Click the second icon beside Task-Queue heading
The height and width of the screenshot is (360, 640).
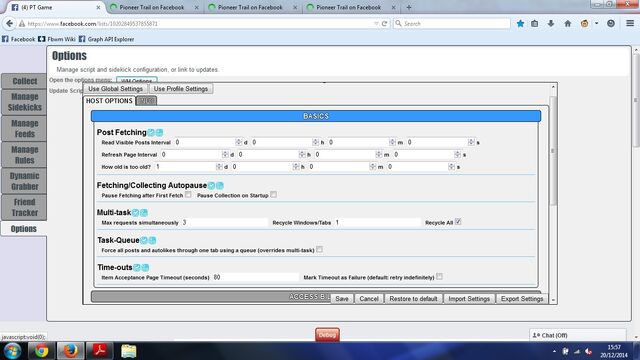click(x=152, y=240)
